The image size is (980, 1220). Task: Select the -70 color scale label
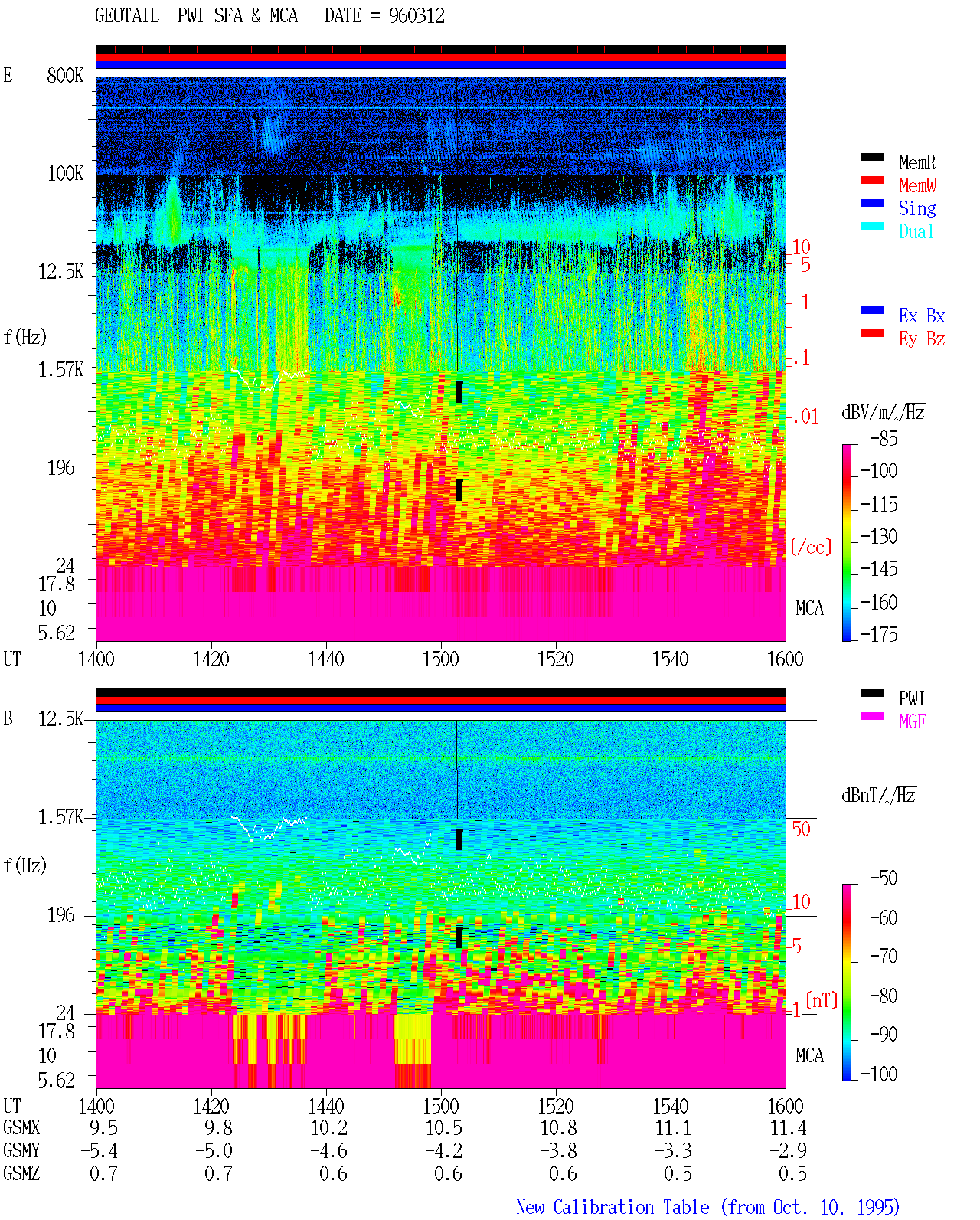point(884,956)
